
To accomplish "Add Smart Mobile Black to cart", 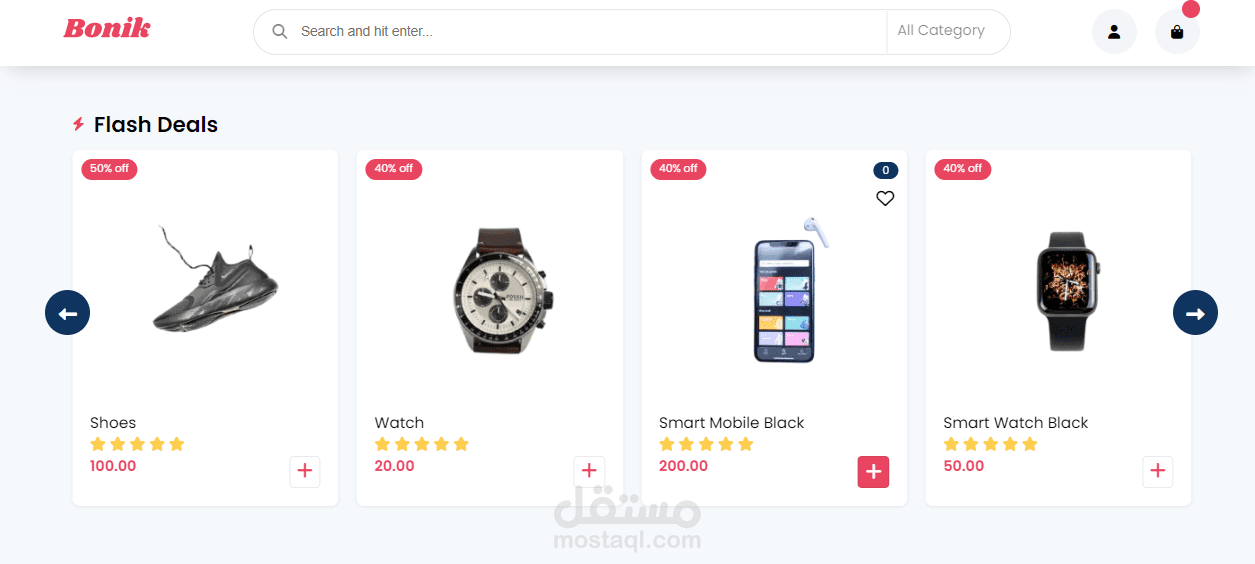I will point(873,472).
